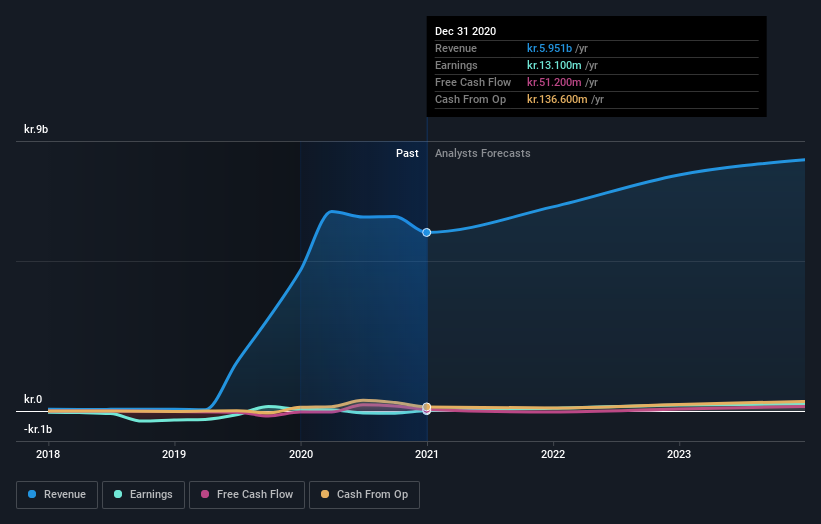821x524 pixels.
Task: Click the Cash From Op marker at 2021
Action: (x=427, y=407)
